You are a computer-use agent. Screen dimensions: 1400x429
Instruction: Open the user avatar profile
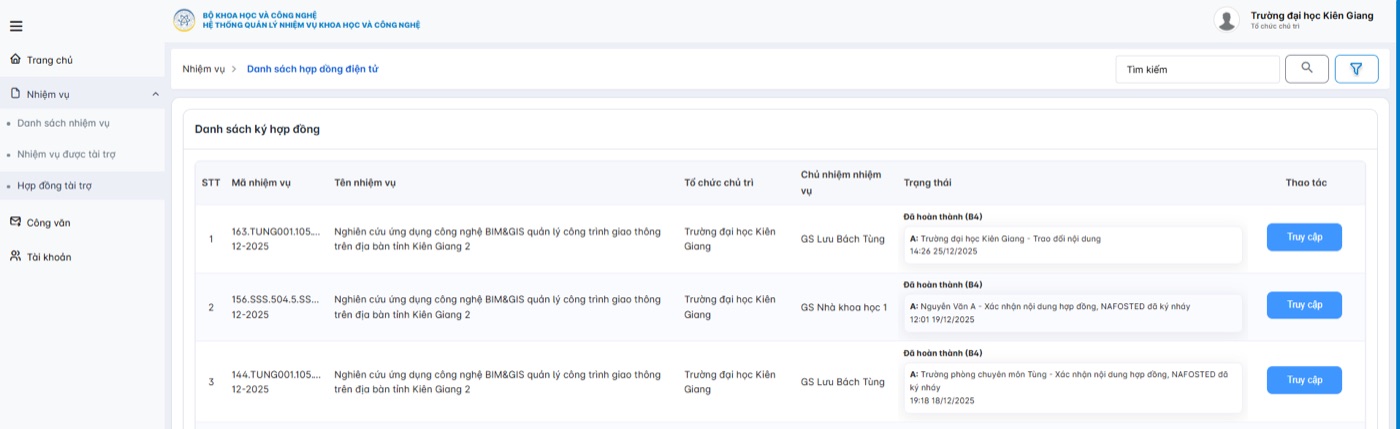pos(1226,20)
